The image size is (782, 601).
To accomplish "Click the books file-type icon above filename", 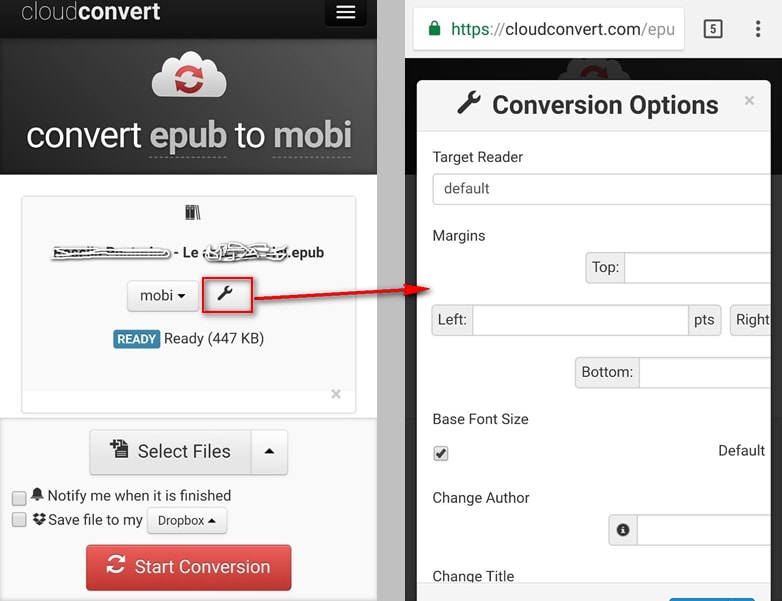I will (193, 212).
